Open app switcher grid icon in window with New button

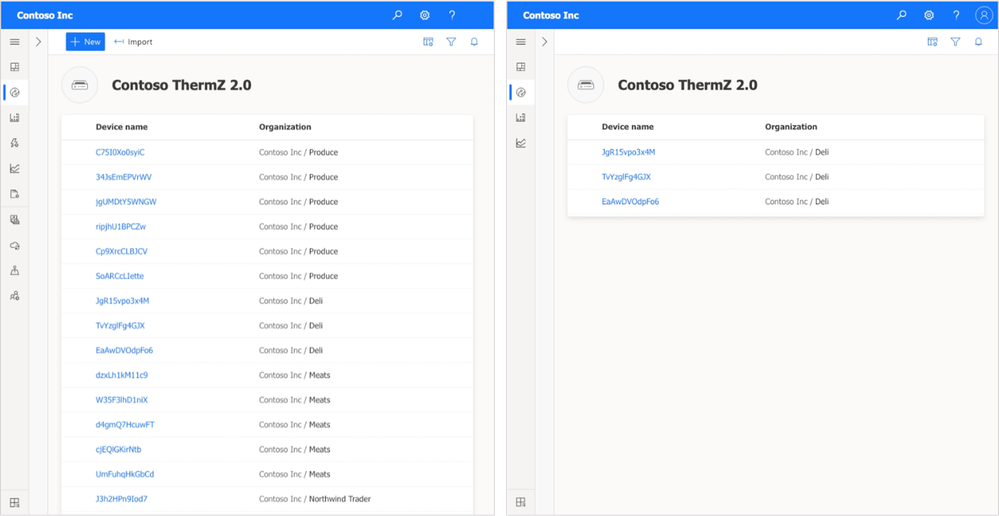(x=15, y=502)
